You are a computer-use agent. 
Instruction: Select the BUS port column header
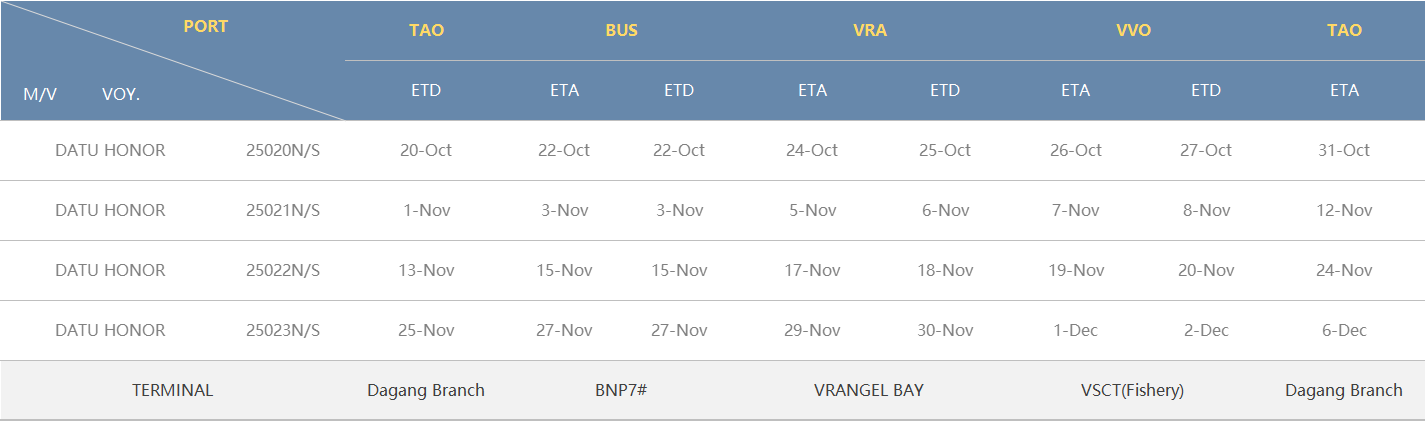click(x=621, y=30)
